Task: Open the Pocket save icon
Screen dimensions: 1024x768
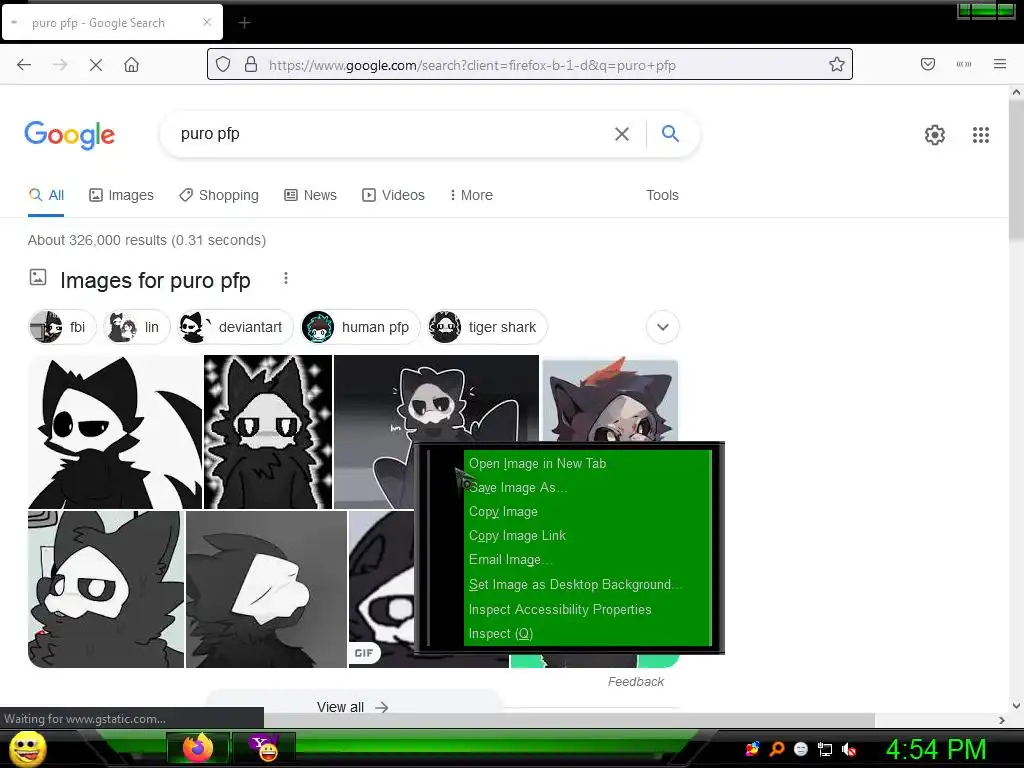Action: click(927, 64)
